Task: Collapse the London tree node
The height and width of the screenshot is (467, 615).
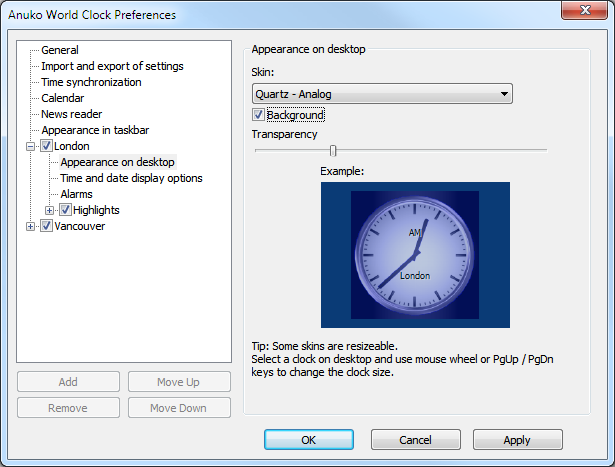Action: (31, 146)
